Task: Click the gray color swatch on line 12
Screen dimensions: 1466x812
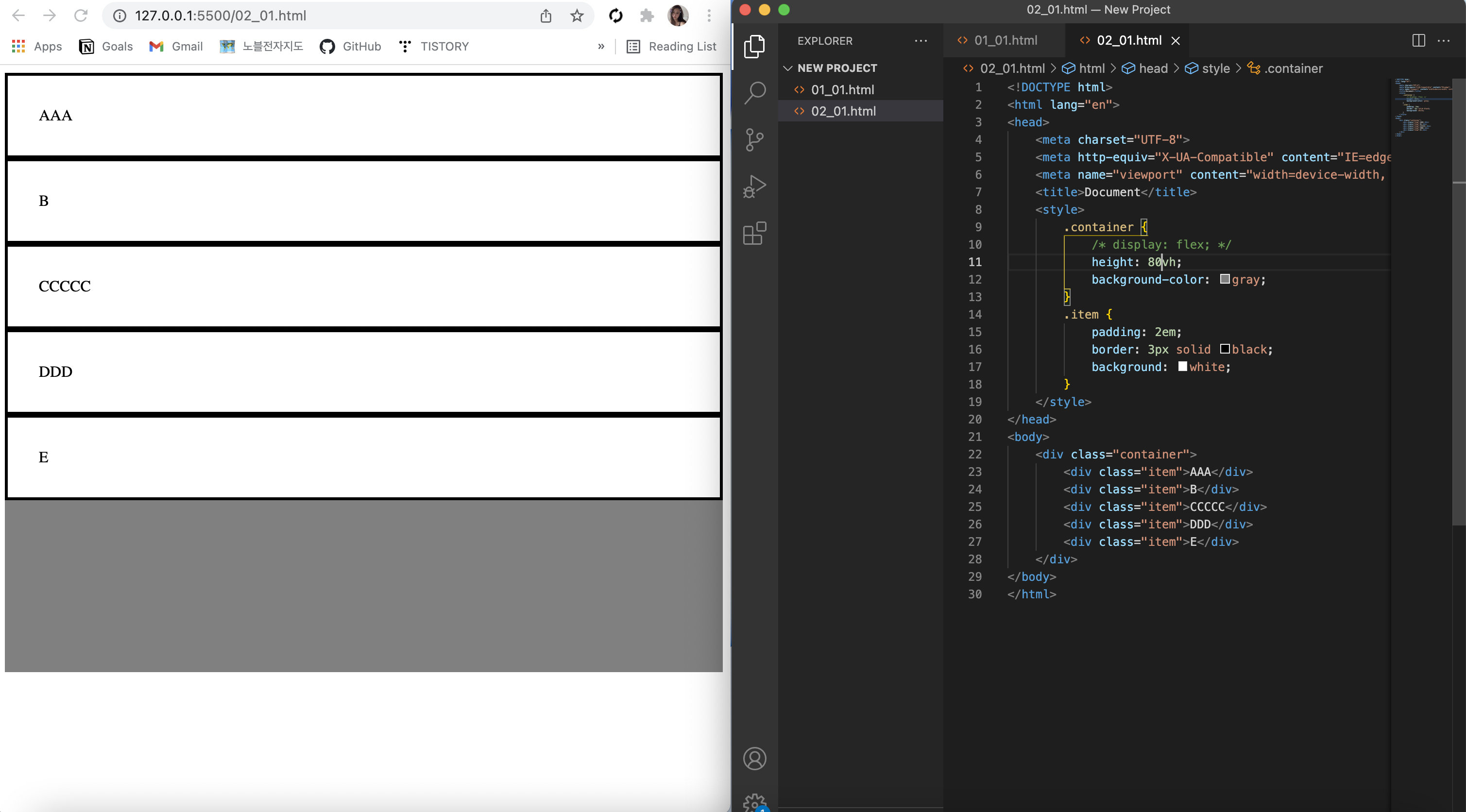Action: [1225, 279]
